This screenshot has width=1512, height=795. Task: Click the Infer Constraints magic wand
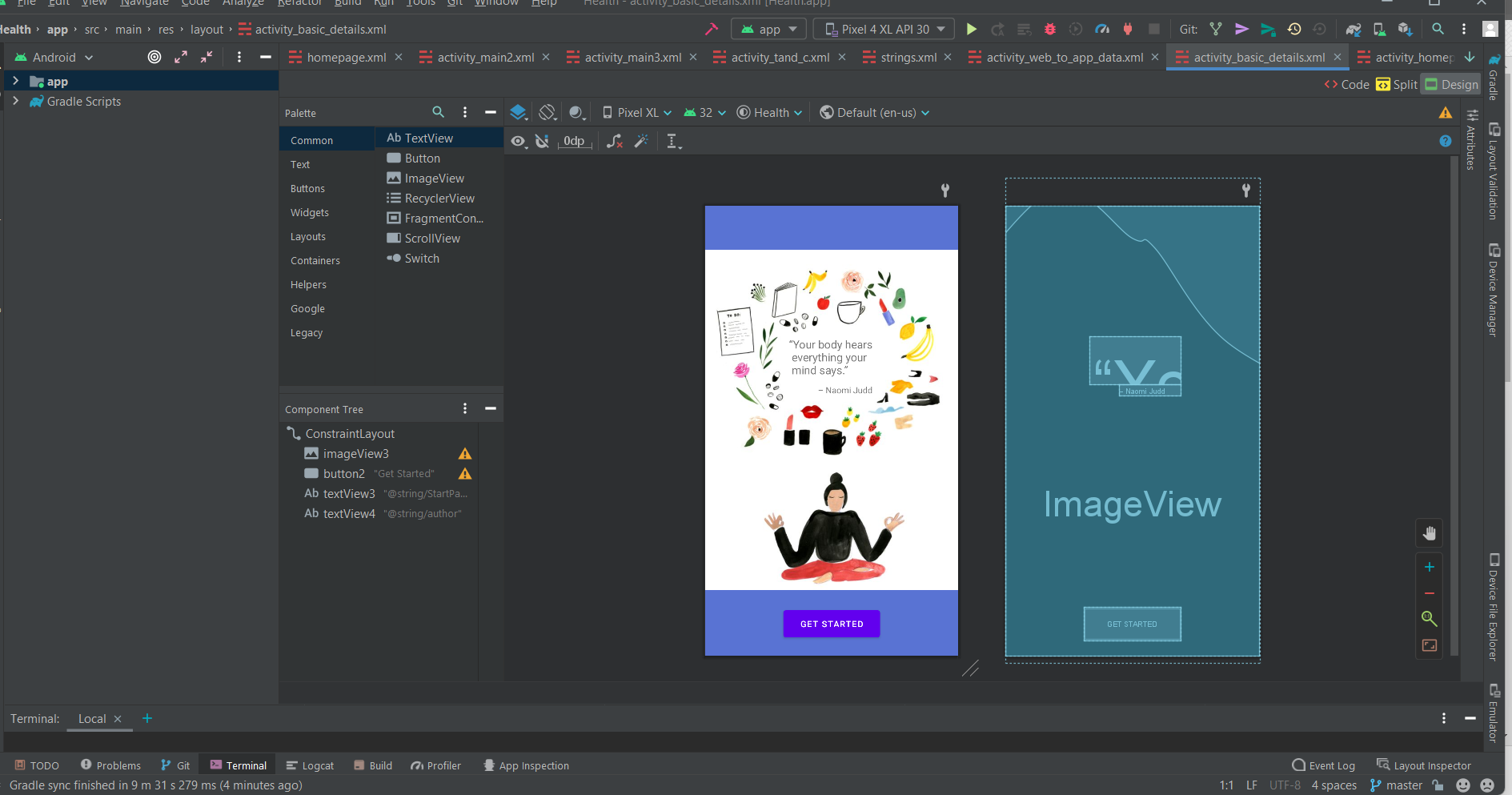(641, 142)
